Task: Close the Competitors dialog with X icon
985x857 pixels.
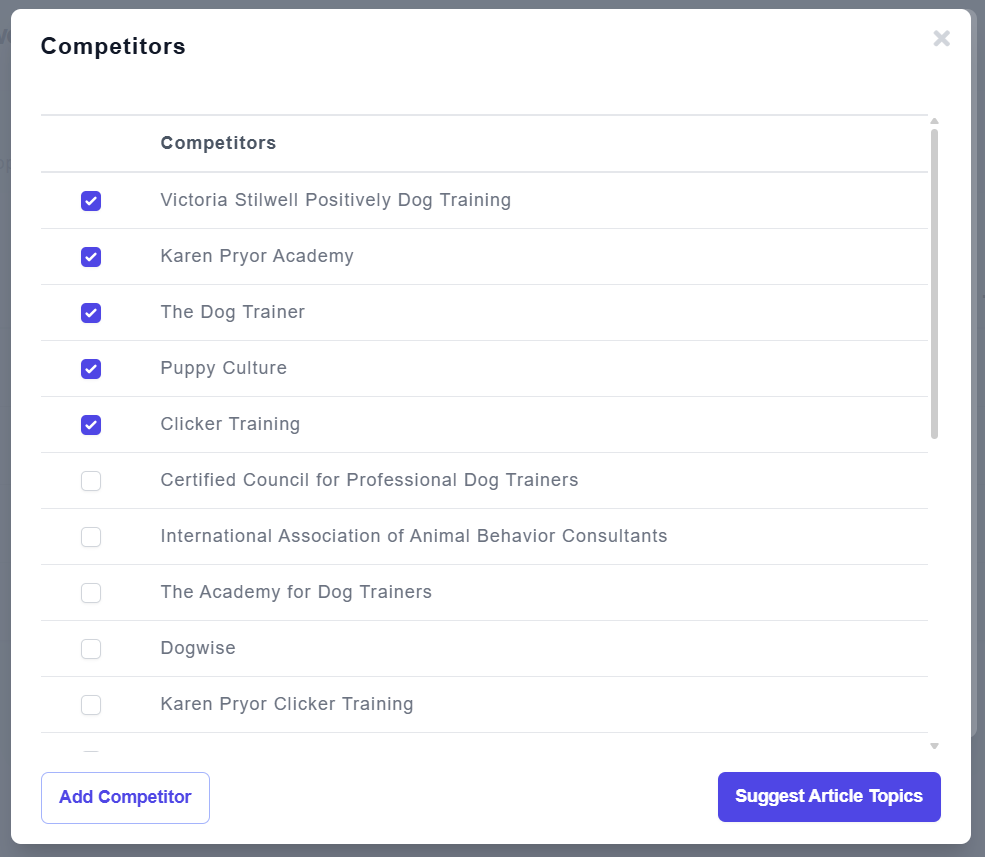Action: pyautogui.click(x=941, y=39)
